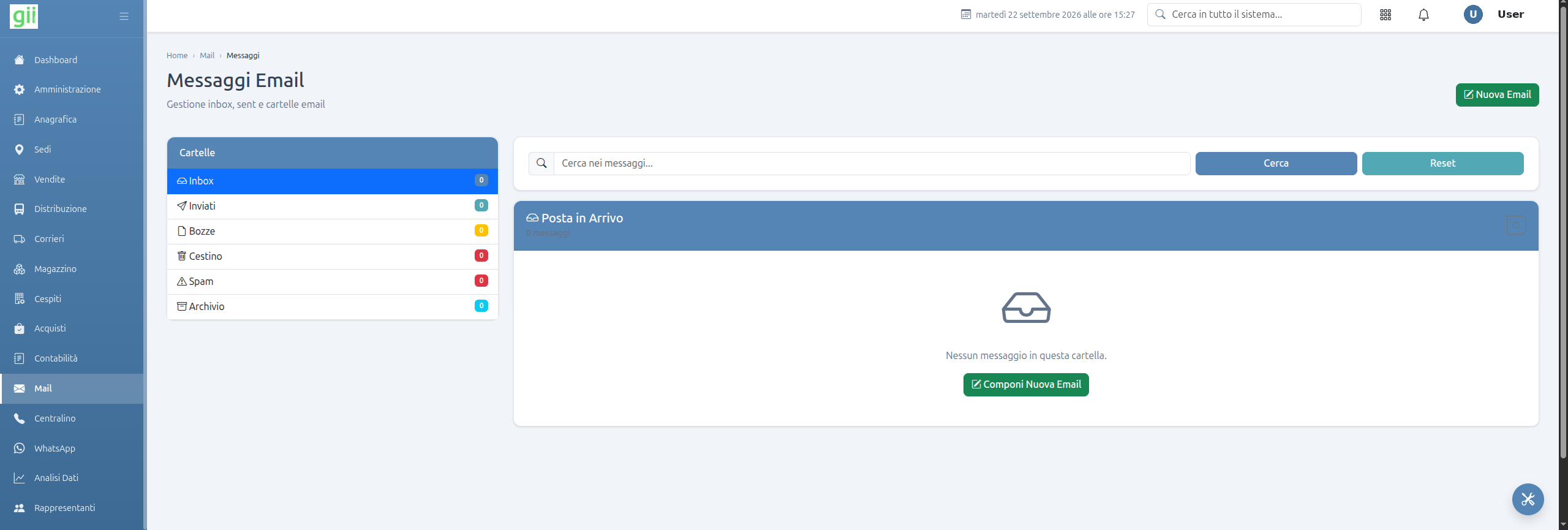Open the floating tools button
The width and height of the screenshot is (1568, 530).
(x=1528, y=499)
